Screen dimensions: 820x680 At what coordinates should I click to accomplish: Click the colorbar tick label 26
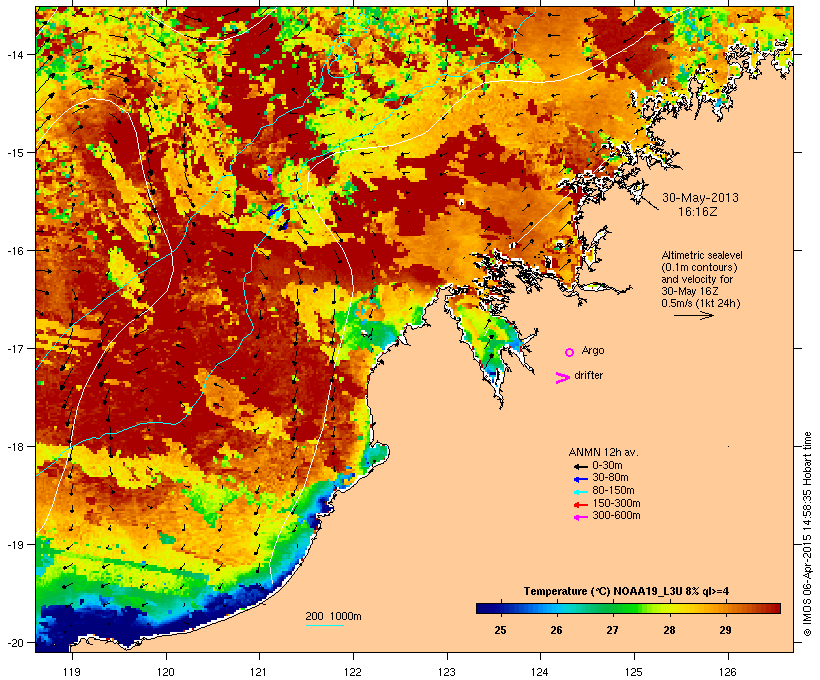click(556, 630)
